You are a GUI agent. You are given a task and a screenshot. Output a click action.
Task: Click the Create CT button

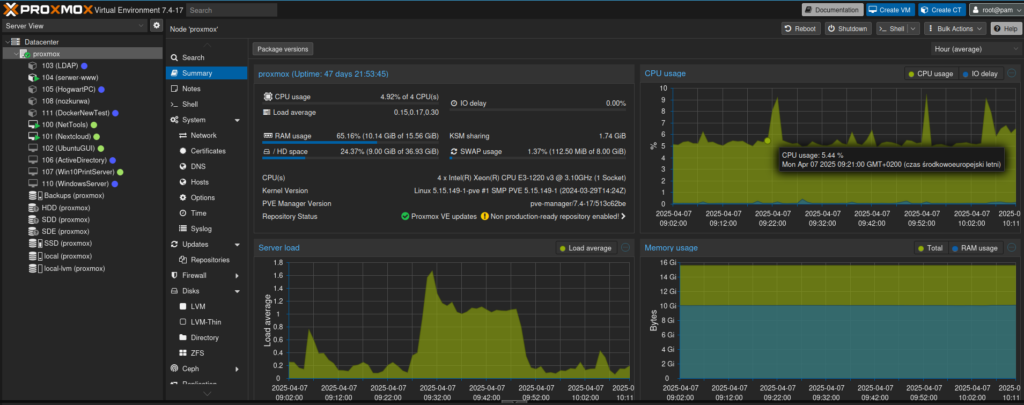[941, 10]
